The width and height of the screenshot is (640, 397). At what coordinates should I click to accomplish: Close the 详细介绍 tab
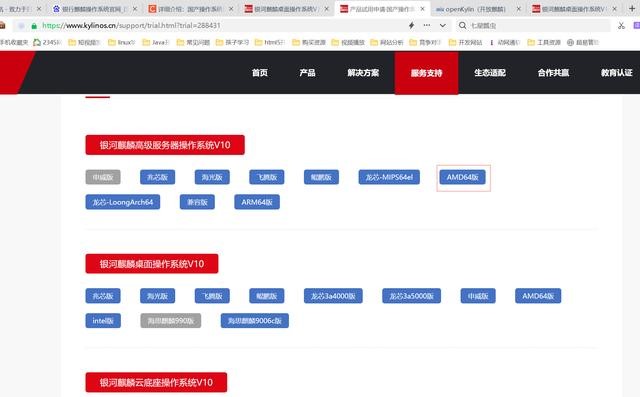click(x=231, y=9)
